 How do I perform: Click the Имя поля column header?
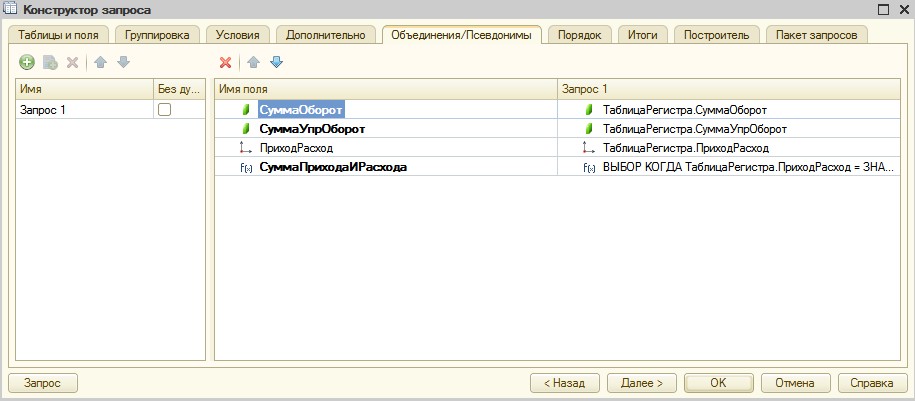(x=386, y=89)
